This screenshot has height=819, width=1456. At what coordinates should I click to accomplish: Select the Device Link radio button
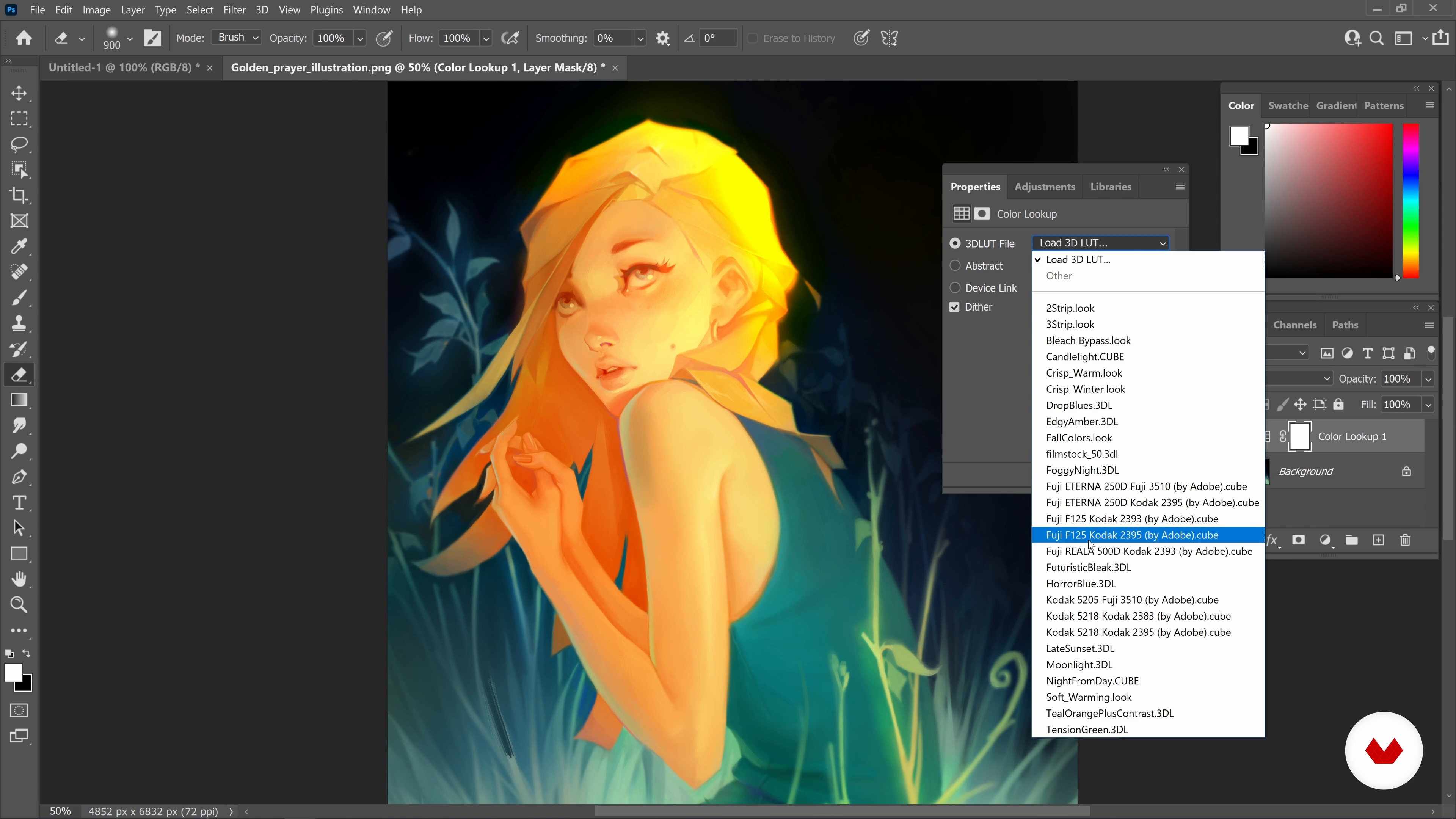click(955, 288)
